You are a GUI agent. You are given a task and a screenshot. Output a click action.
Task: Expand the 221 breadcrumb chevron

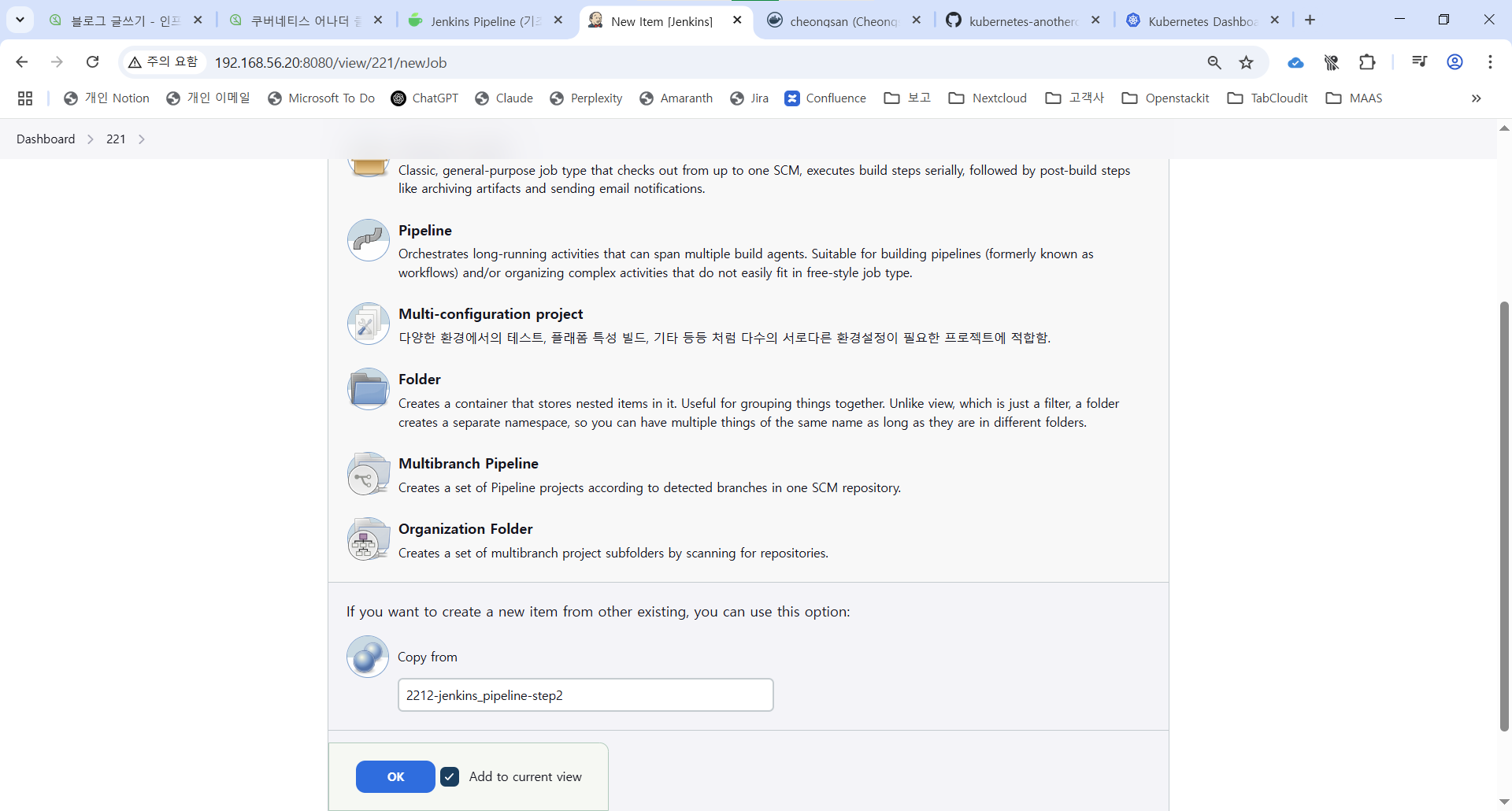[142, 139]
